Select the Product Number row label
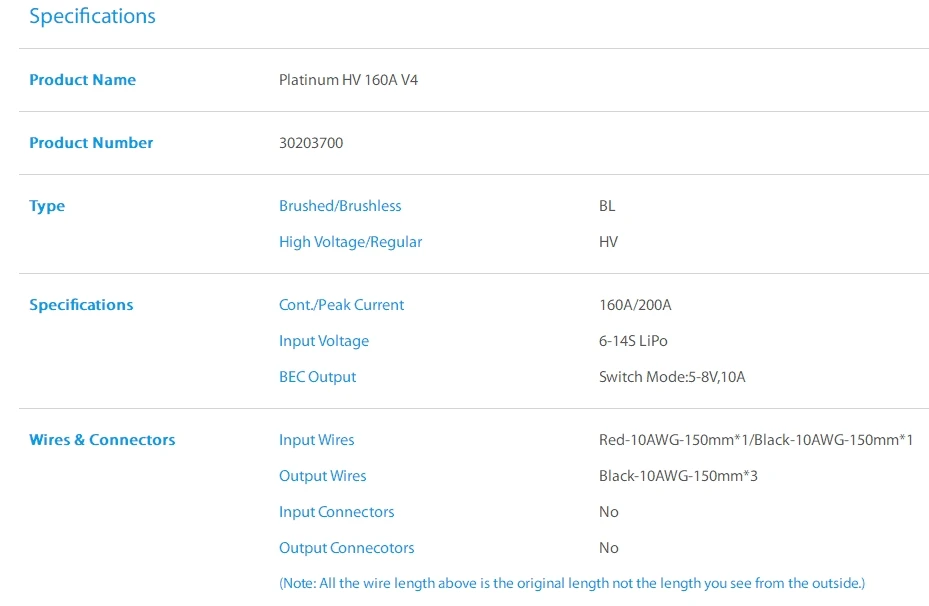The height and width of the screenshot is (606, 929). coord(91,143)
